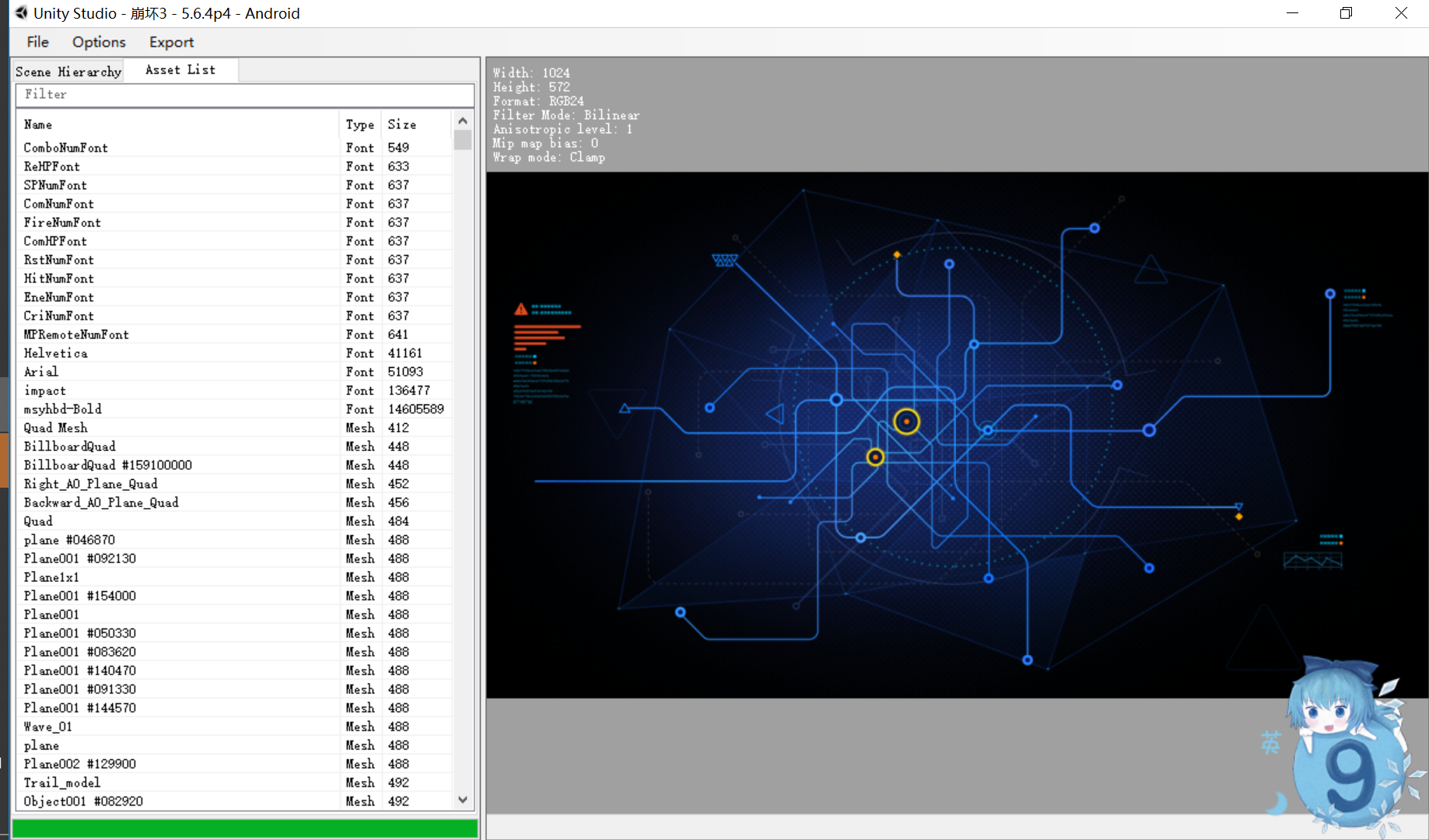This screenshot has width=1429, height=840.
Task: Click the Unity Studio title bar icon
Action: coord(21,13)
